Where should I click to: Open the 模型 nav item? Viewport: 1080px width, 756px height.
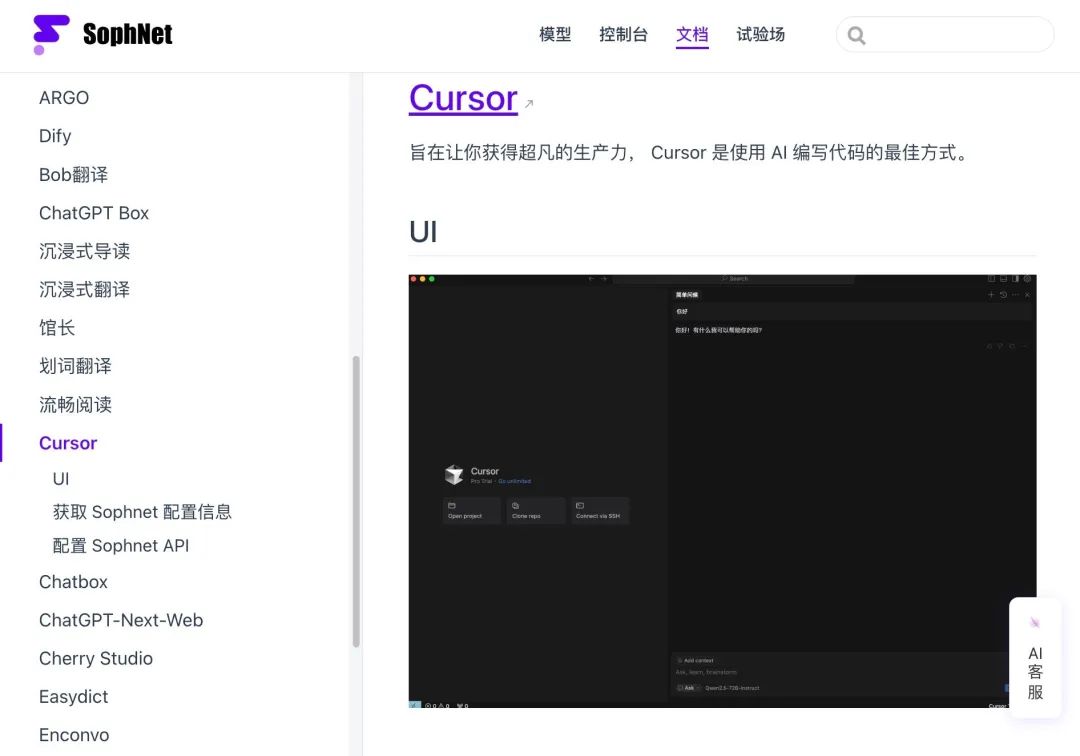click(x=555, y=34)
